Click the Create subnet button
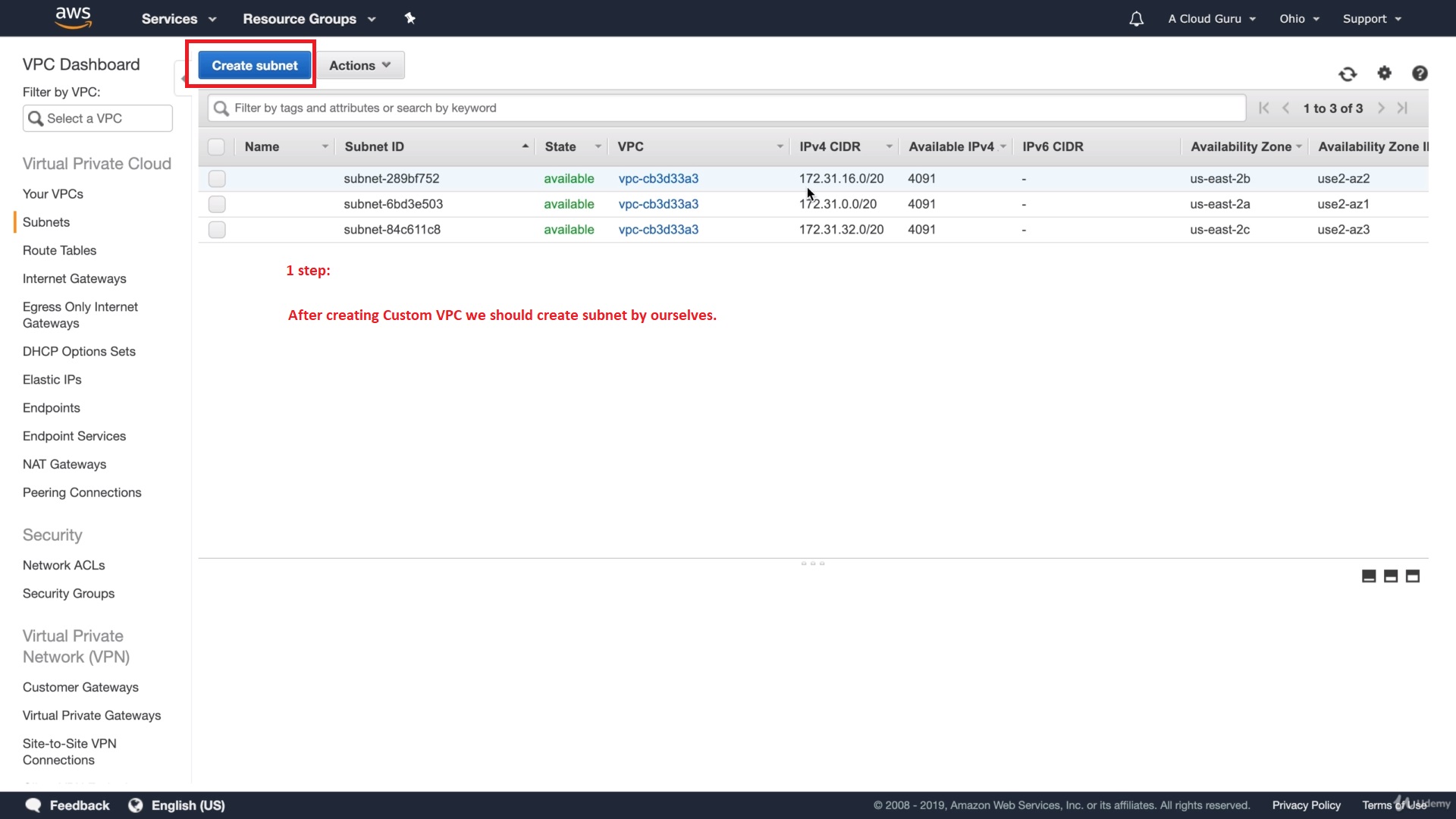The height and width of the screenshot is (819, 1456). click(x=255, y=65)
